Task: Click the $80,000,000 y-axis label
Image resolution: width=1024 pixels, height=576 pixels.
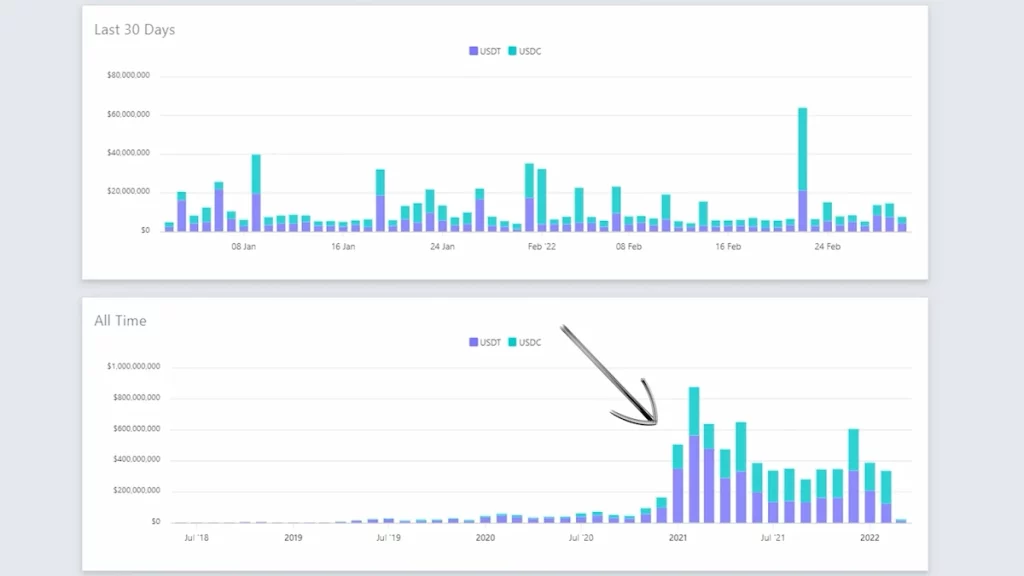Action: pos(128,75)
